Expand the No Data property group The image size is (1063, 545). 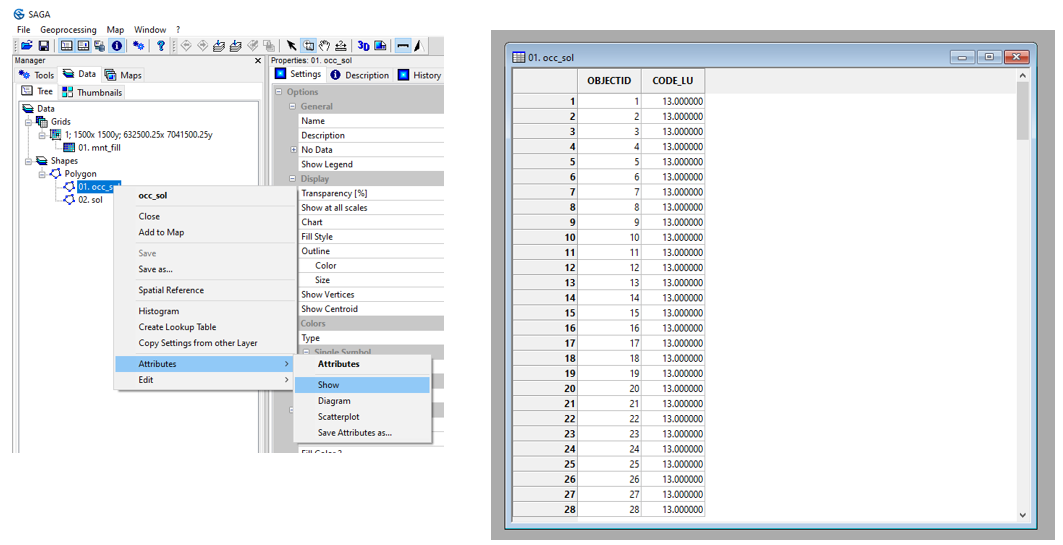click(293, 150)
